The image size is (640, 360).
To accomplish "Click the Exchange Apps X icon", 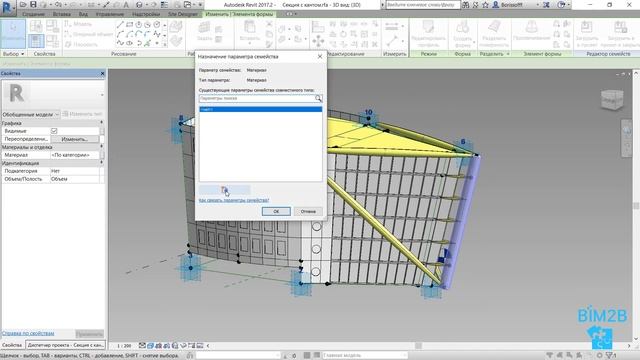I will pos(546,4).
